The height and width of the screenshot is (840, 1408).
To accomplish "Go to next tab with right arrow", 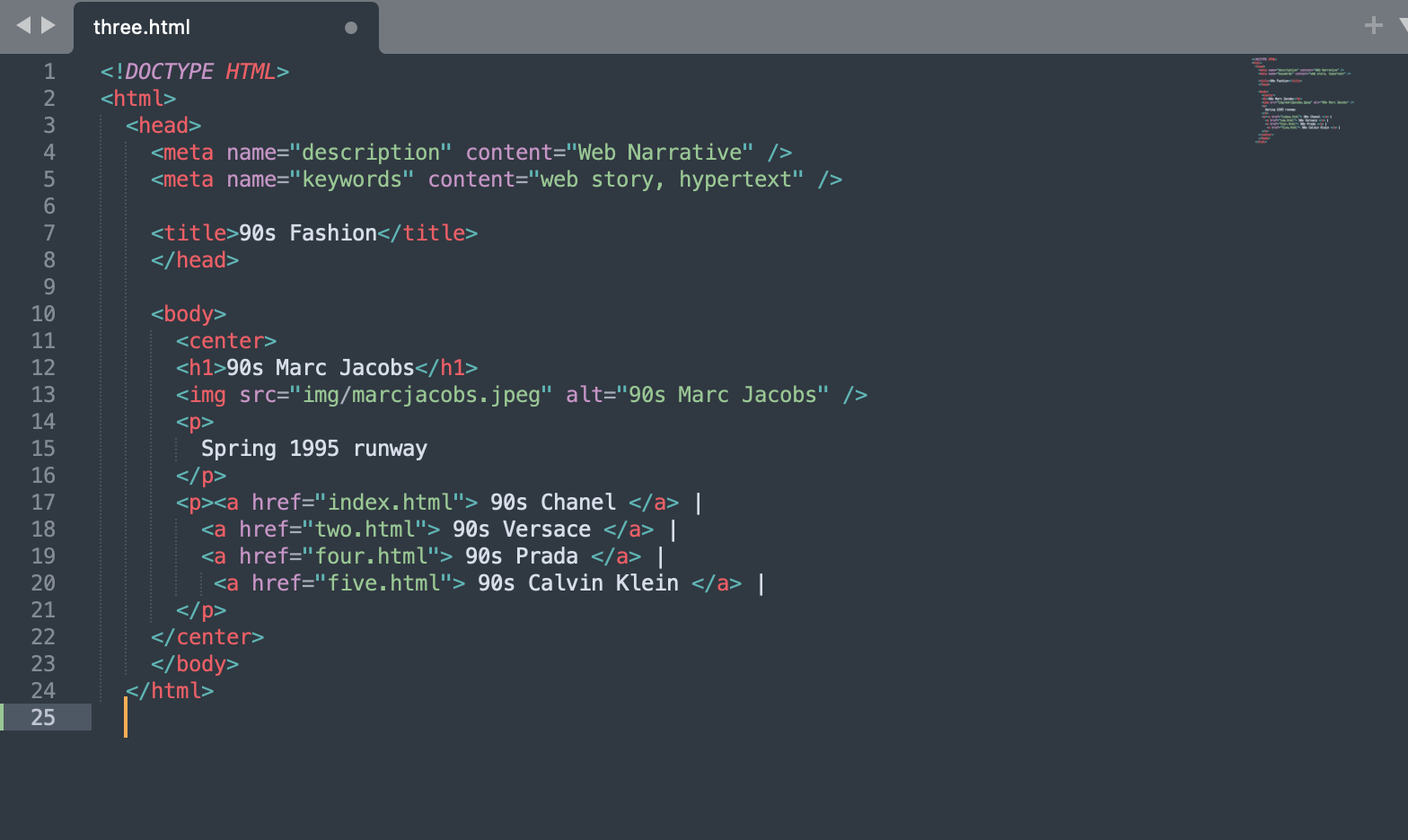I will point(48,25).
